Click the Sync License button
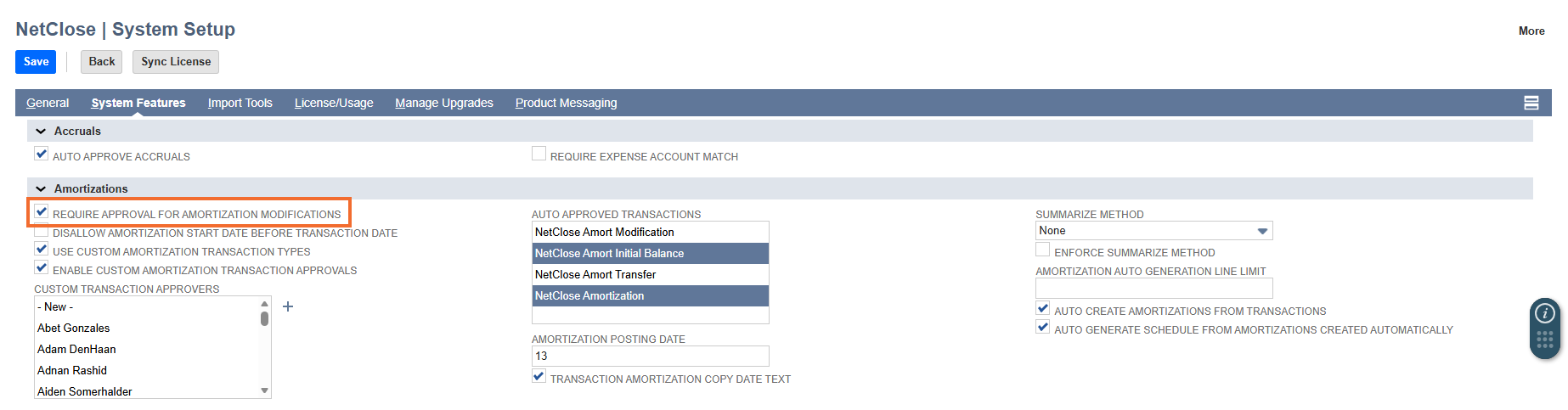The image size is (1568, 410). click(x=176, y=62)
